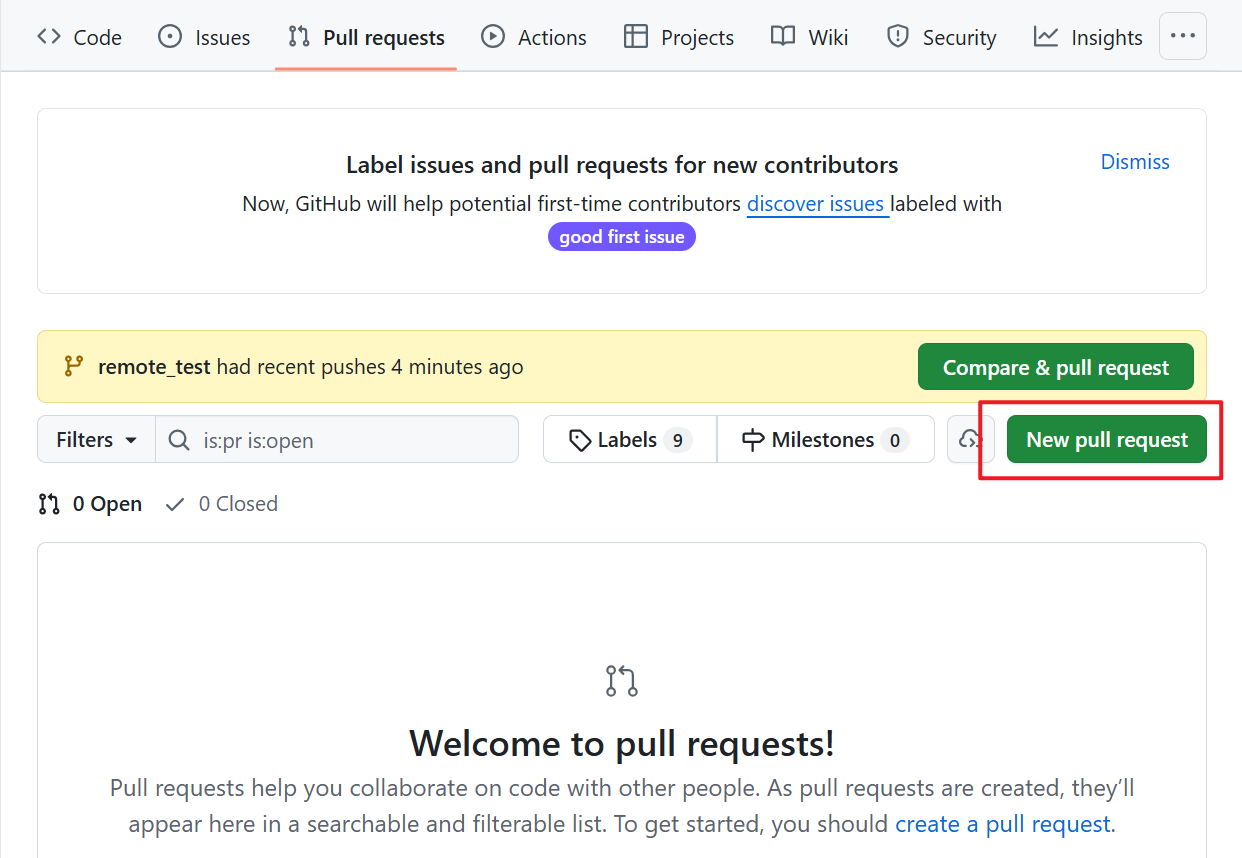Click the cloud icon button beside Milestones

970,440
